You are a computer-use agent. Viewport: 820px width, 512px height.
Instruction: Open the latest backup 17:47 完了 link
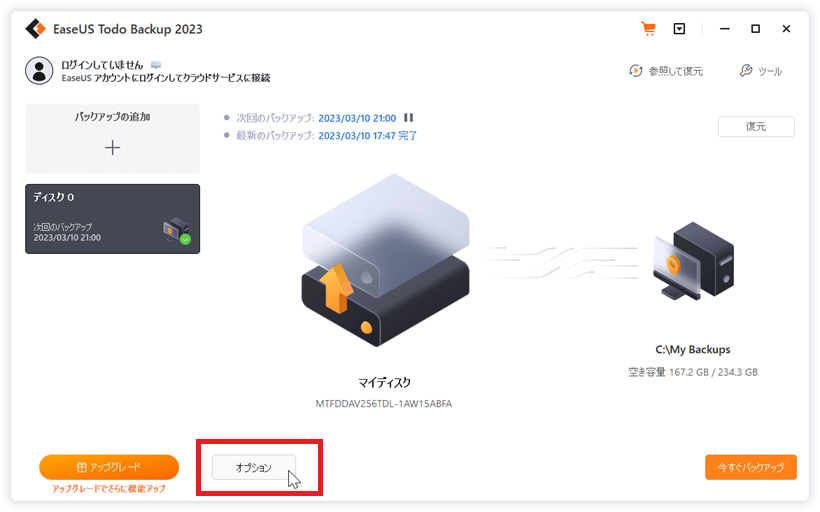[367, 136]
